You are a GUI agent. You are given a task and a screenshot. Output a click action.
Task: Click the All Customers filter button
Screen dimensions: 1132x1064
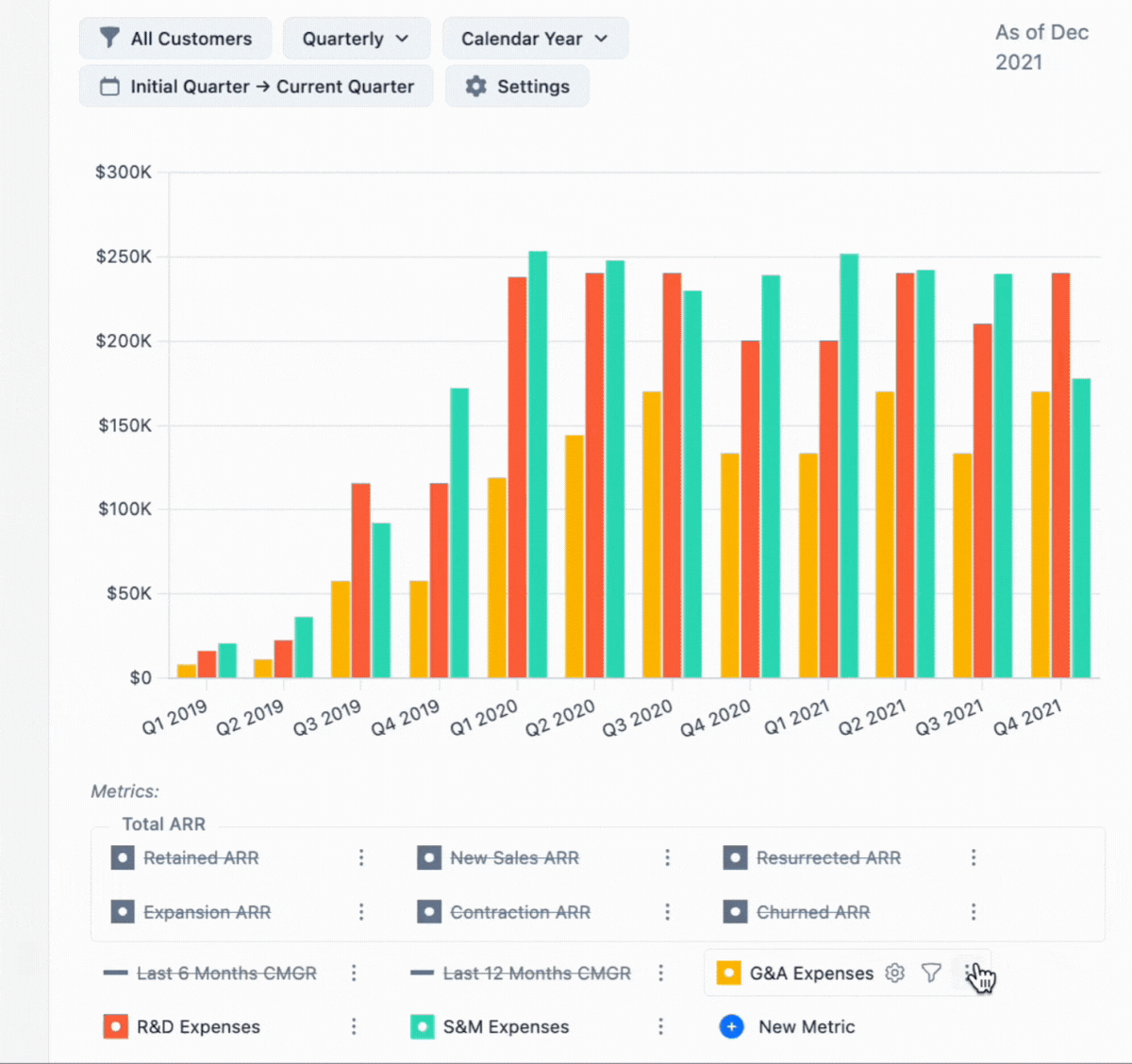click(x=176, y=39)
